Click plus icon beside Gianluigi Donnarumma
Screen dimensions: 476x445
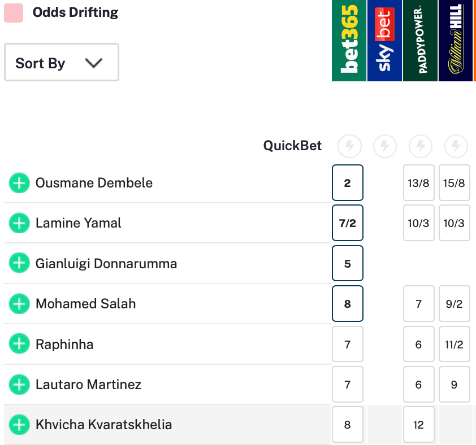pos(19,263)
